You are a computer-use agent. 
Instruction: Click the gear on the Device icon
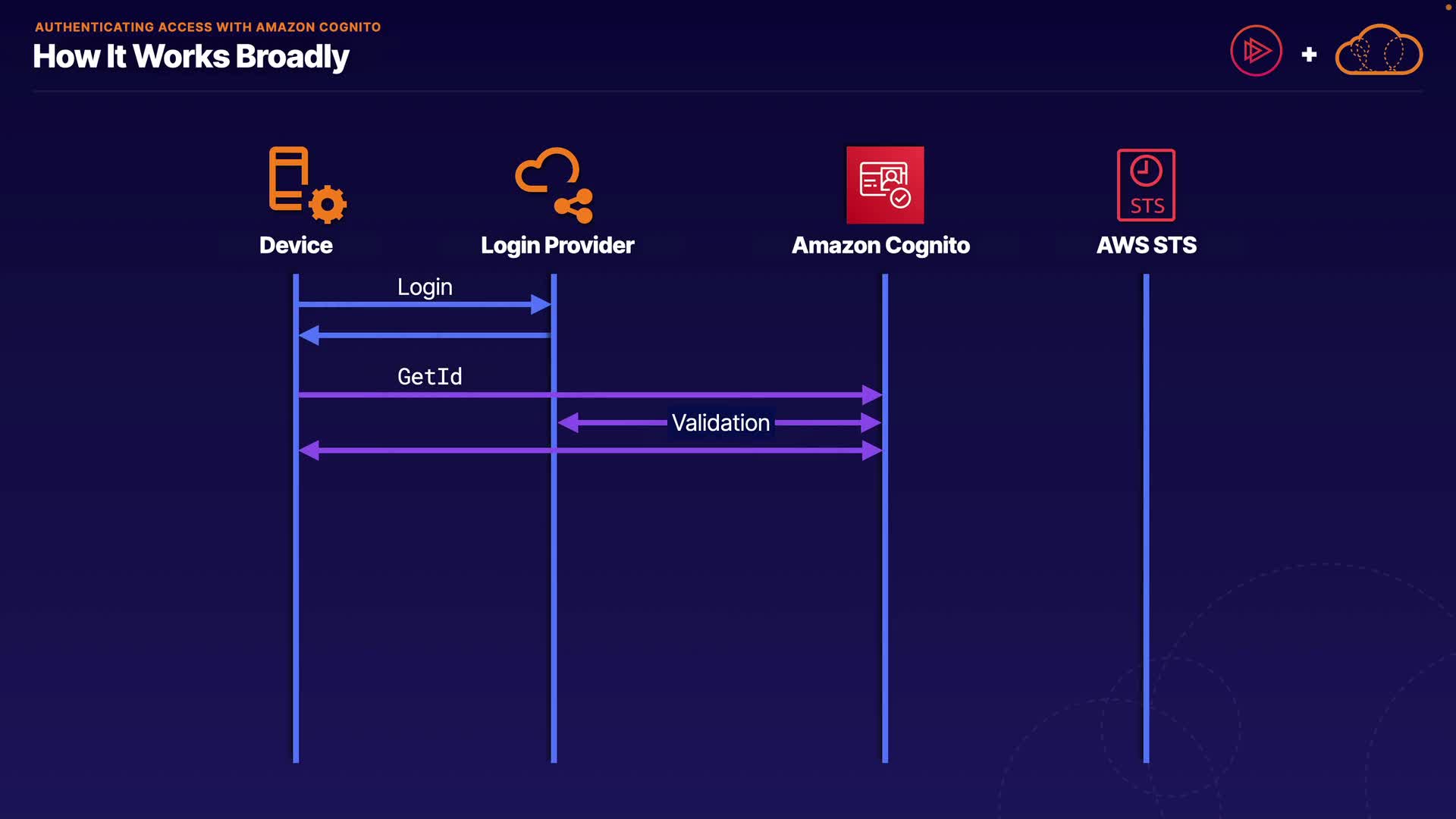[x=328, y=204]
